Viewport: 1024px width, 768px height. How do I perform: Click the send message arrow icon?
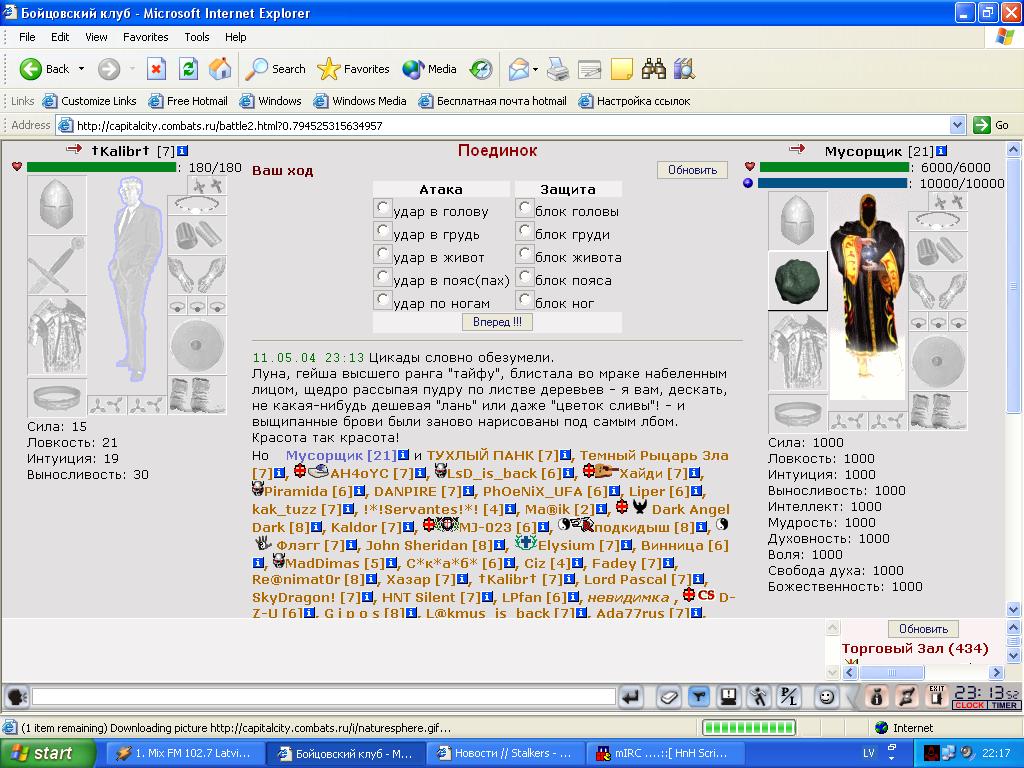(x=631, y=697)
